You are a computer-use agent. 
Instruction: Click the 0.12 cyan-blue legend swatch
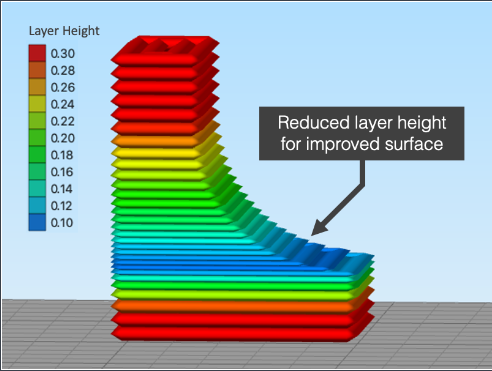pos(37,205)
